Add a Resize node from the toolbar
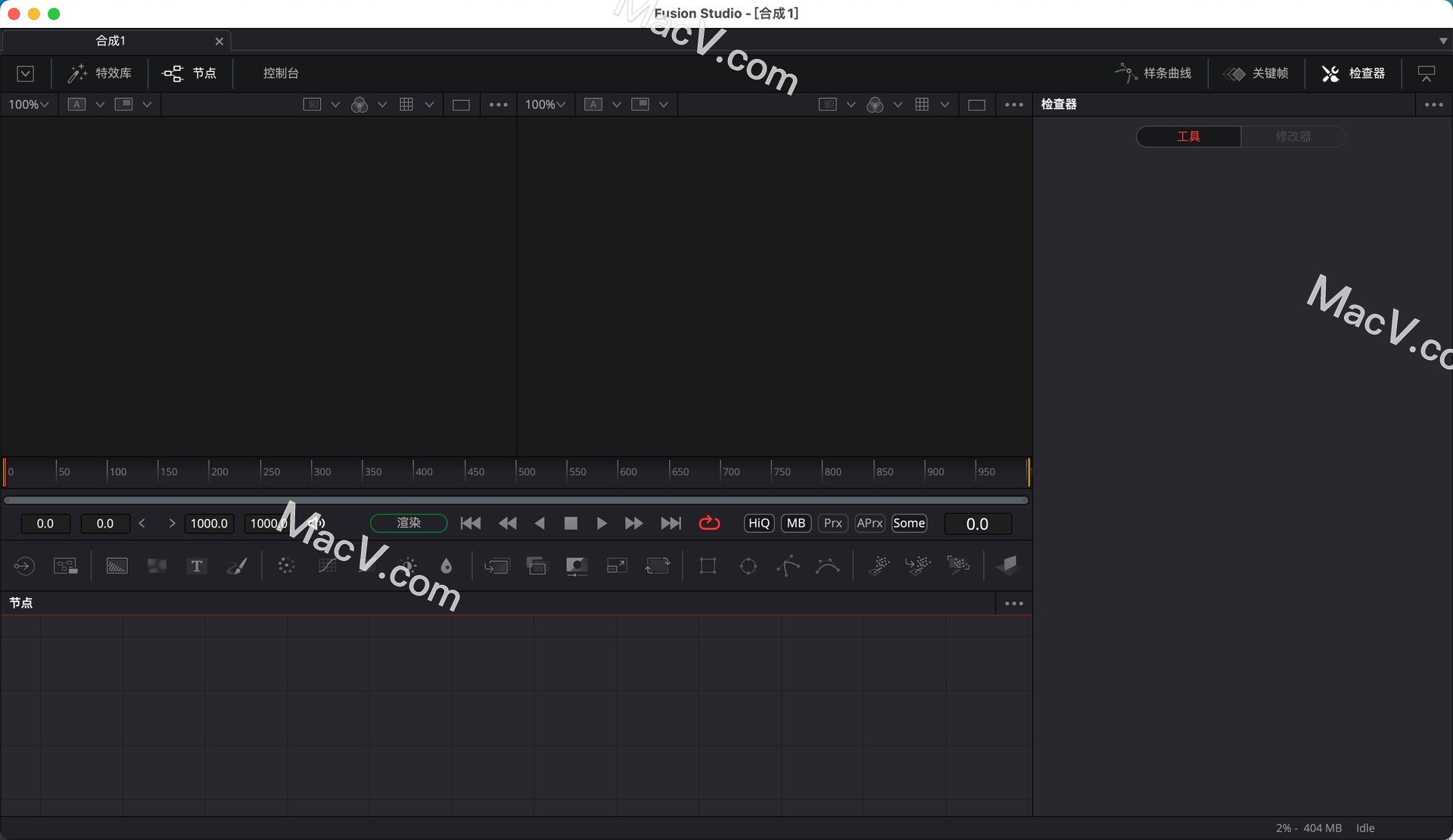This screenshot has height=840, width=1453. (x=617, y=566)
